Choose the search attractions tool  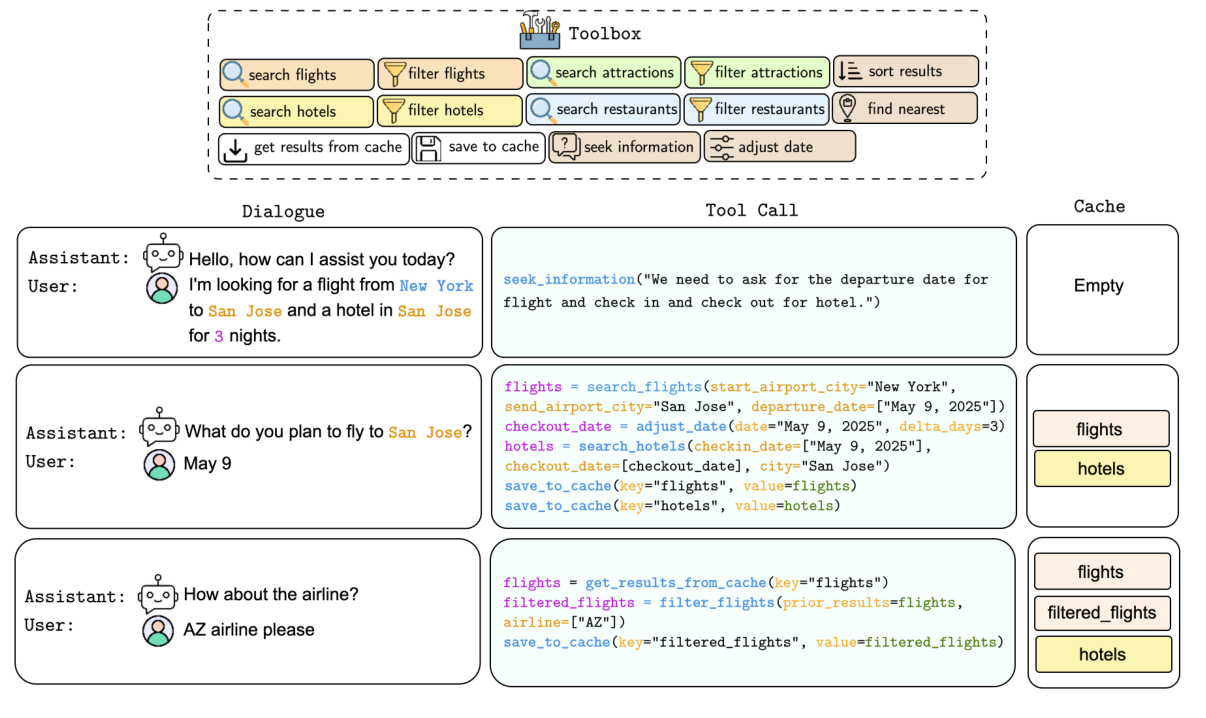(x=603, y=72)
